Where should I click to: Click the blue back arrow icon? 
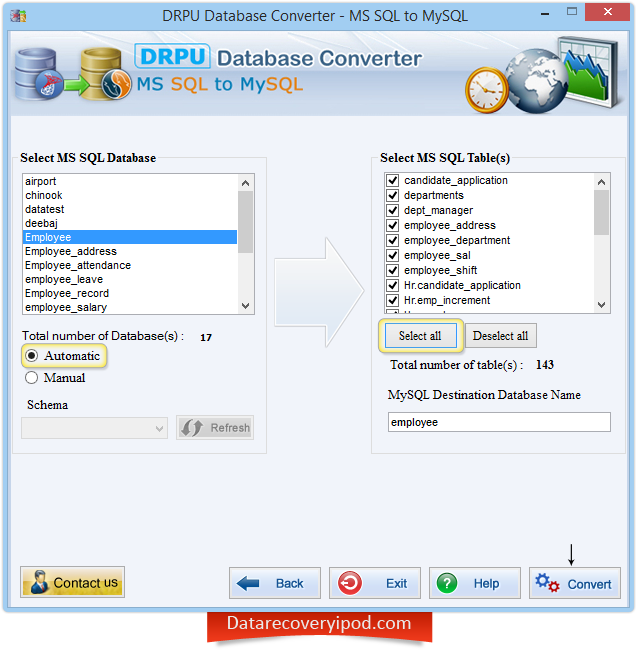coord(248,584)
